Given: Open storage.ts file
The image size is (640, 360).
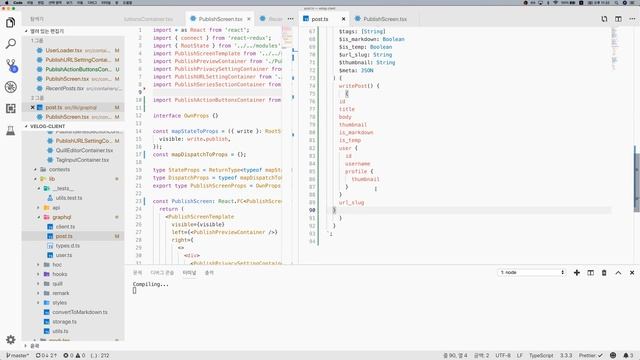Looking at the screenshot, I should point(64,322).
